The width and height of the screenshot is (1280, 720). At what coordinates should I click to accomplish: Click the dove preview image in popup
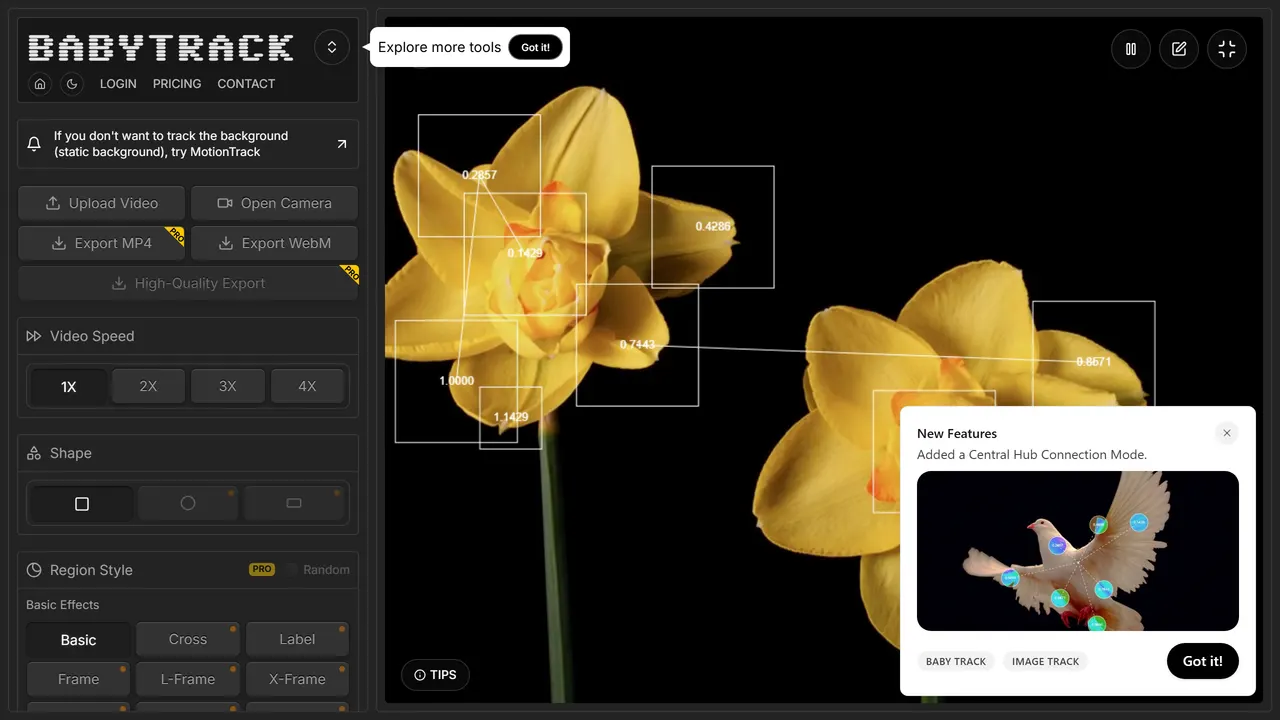pos(1078,551)
